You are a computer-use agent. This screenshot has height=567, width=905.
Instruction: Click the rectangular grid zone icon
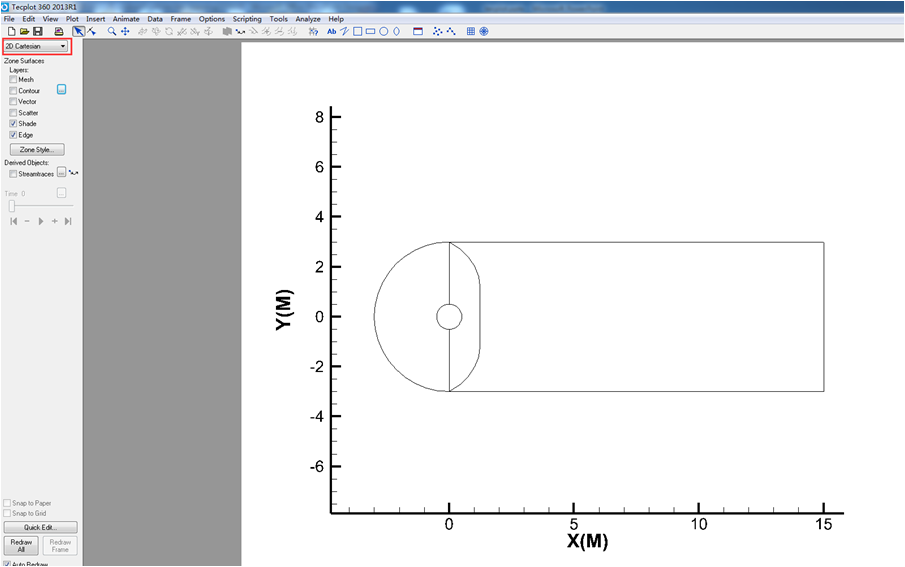click(x=471, y=31)
